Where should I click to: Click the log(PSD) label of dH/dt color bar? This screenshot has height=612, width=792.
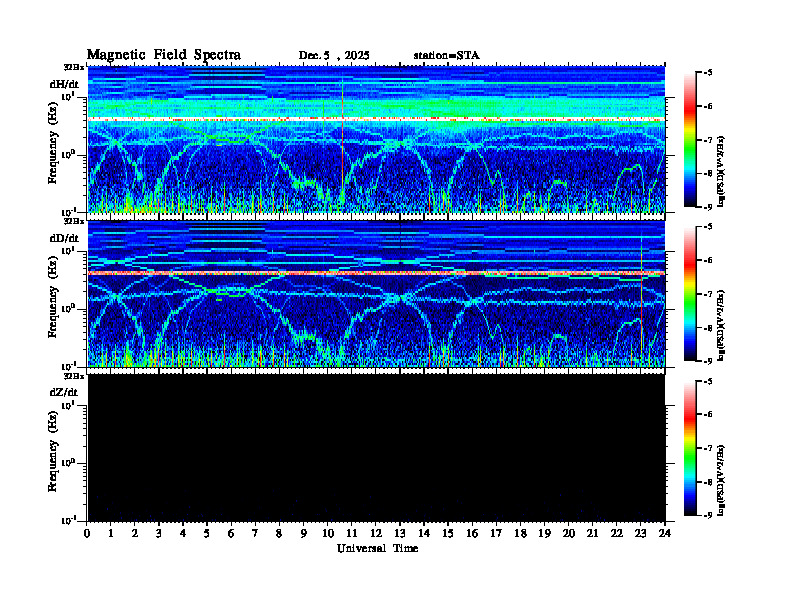[721, 172]
